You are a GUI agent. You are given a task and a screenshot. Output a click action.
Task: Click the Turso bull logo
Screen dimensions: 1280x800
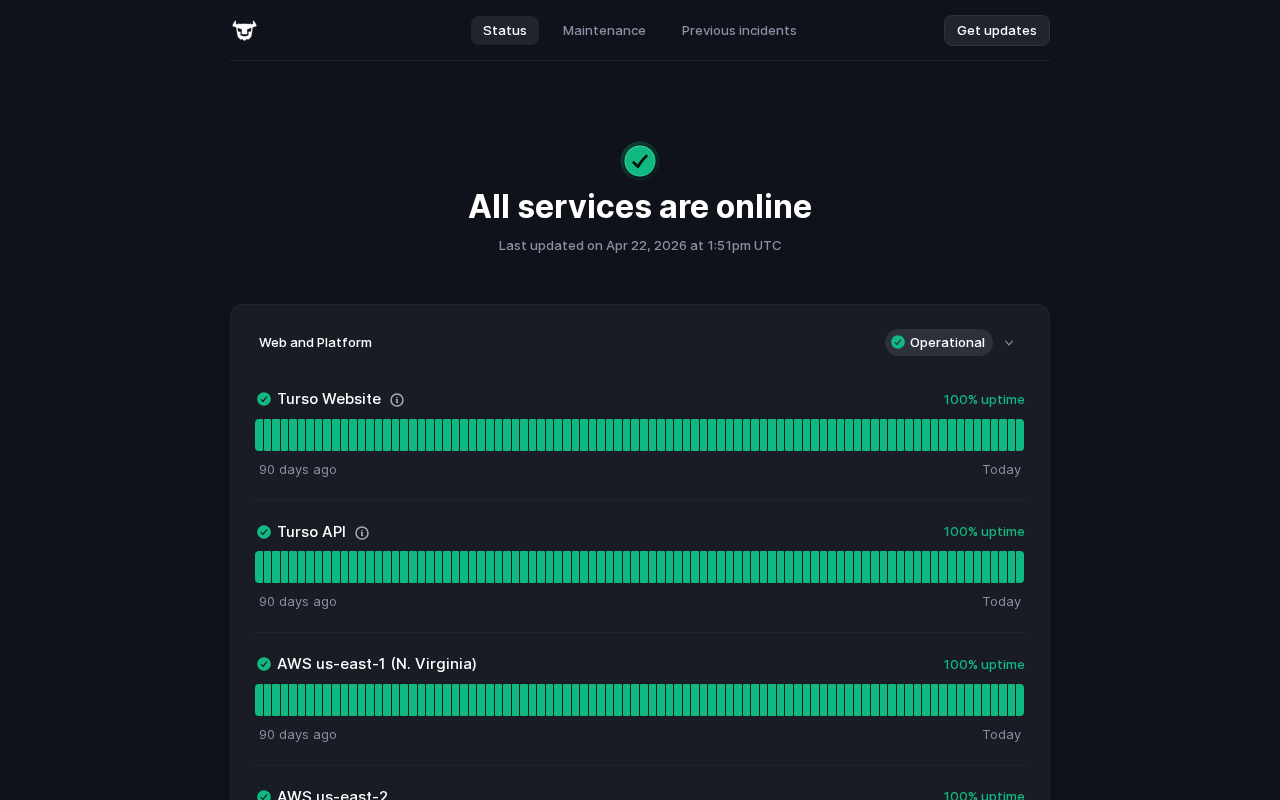click(x=244, y=31)
